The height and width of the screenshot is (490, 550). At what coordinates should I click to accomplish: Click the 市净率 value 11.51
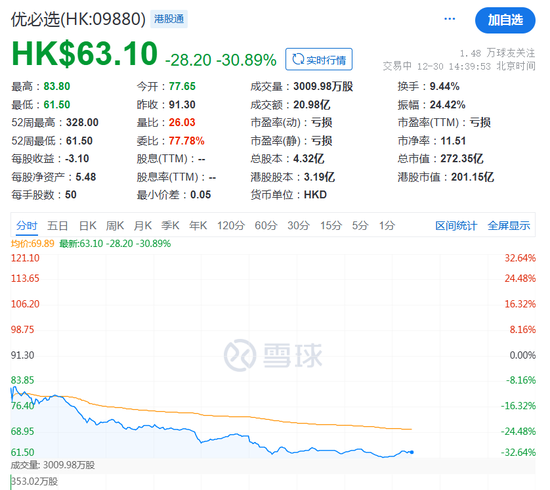(453, 141)
